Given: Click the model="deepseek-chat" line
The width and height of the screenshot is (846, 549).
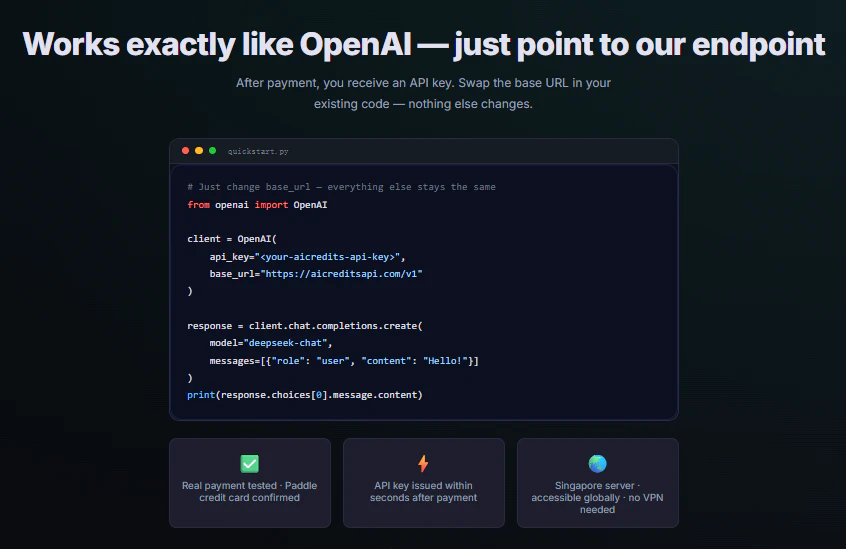Looking at the screenshot, I should 271,342.
